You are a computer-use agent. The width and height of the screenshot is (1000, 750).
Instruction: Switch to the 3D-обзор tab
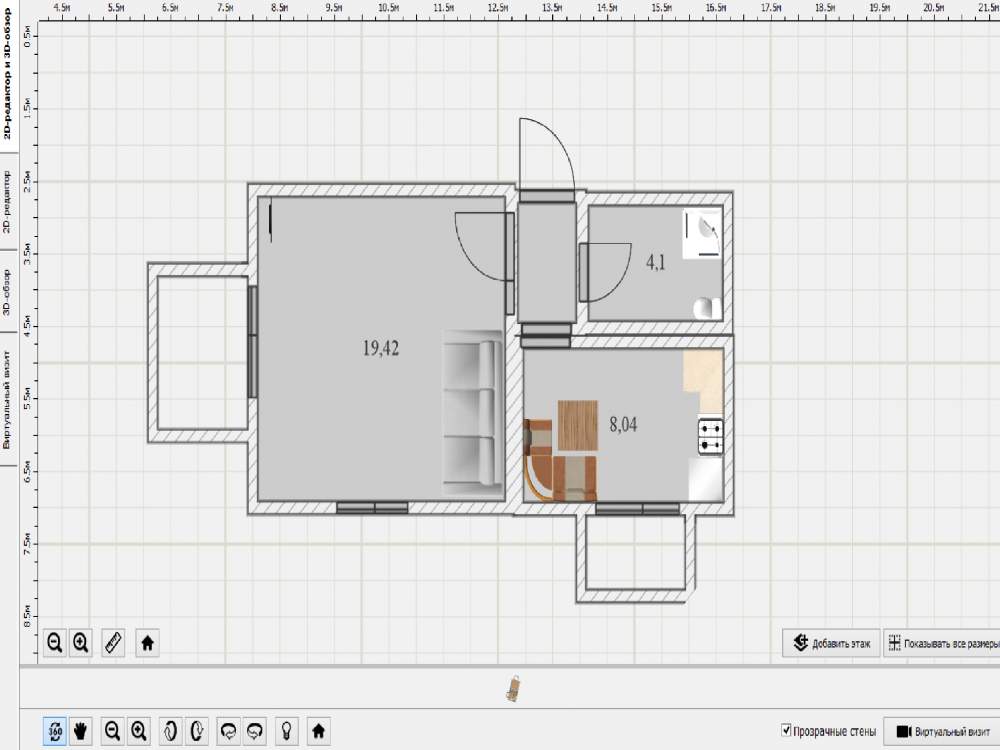(x=8, y=292)
